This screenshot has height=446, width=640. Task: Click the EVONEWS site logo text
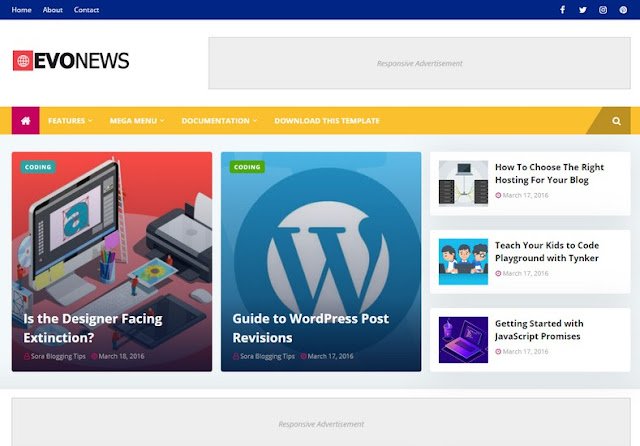pos(82,61)
